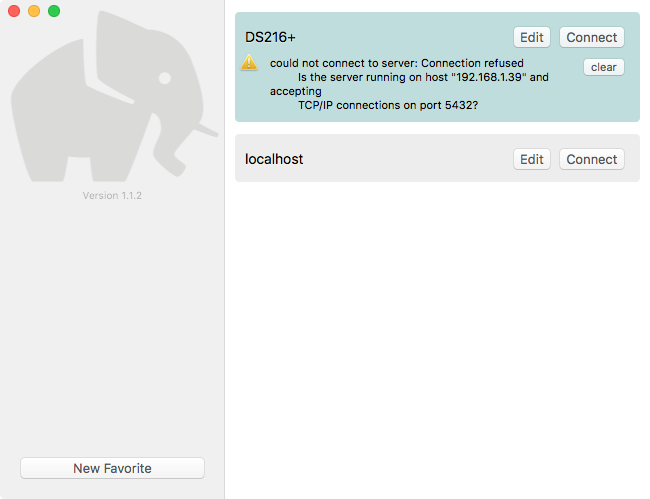Select the DS216+ favorite name
This screenshot has height=499, width=650.
[x=270, y=37]
